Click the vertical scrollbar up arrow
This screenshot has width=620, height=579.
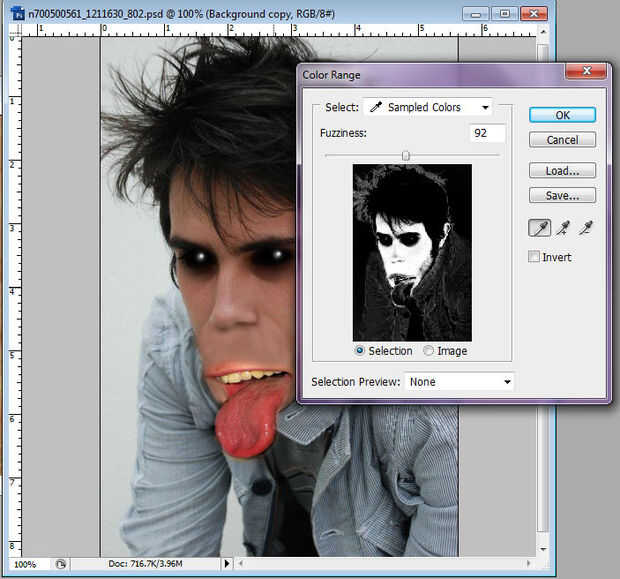tap(543, 31)
